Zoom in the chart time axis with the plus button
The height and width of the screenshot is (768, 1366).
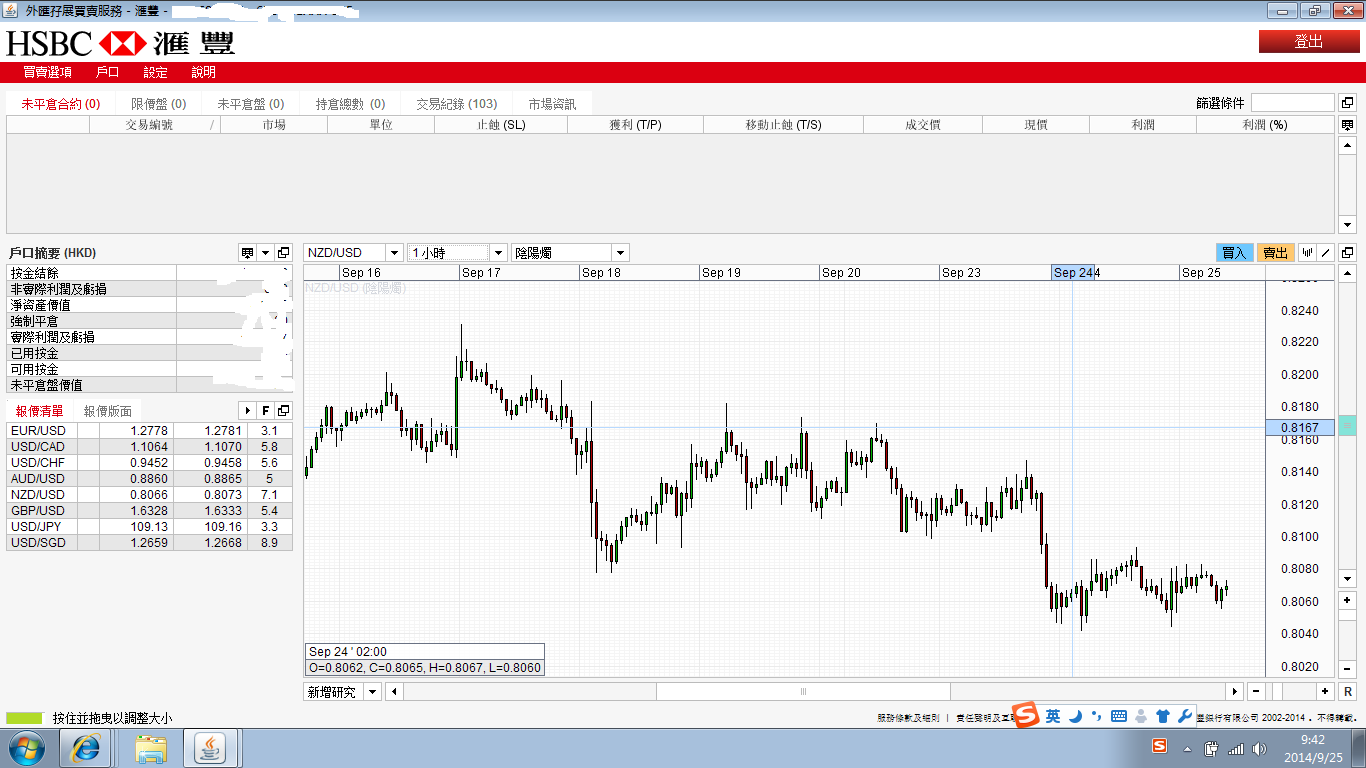tap(1325, 691)
